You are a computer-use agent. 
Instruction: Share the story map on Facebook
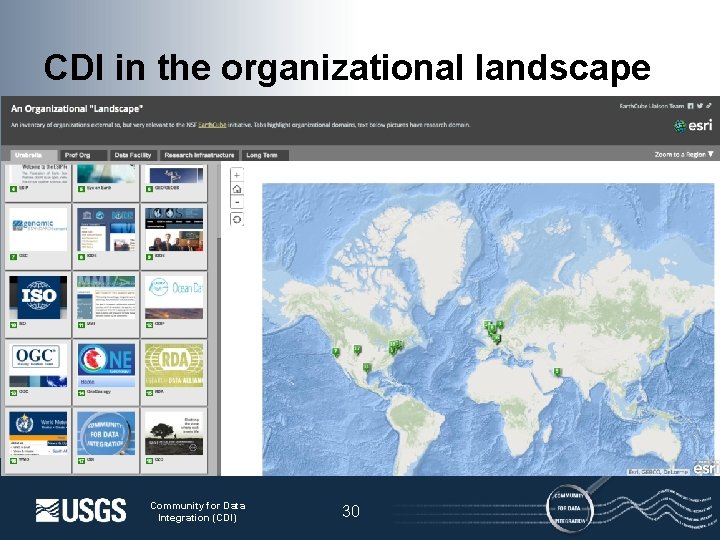tap(690, 106)
